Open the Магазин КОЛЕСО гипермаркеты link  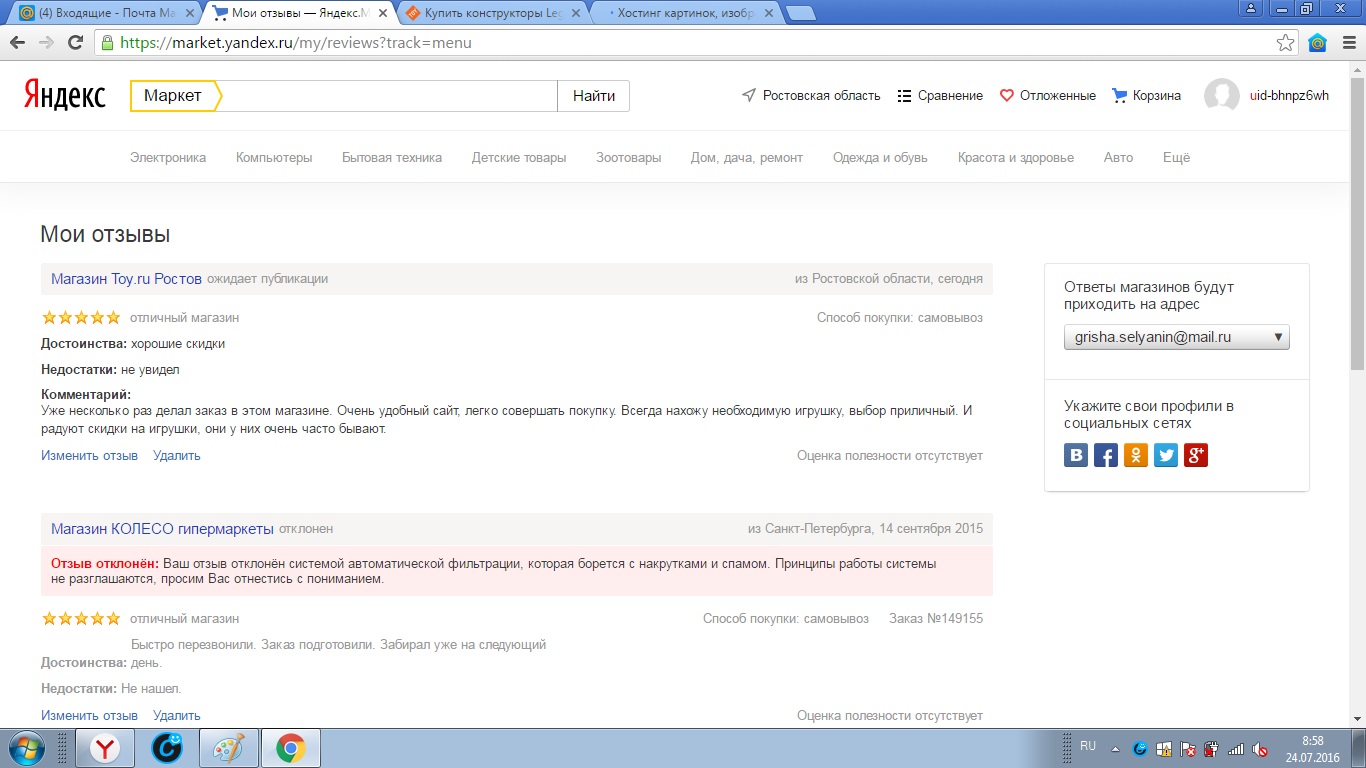tap(162, 528)
